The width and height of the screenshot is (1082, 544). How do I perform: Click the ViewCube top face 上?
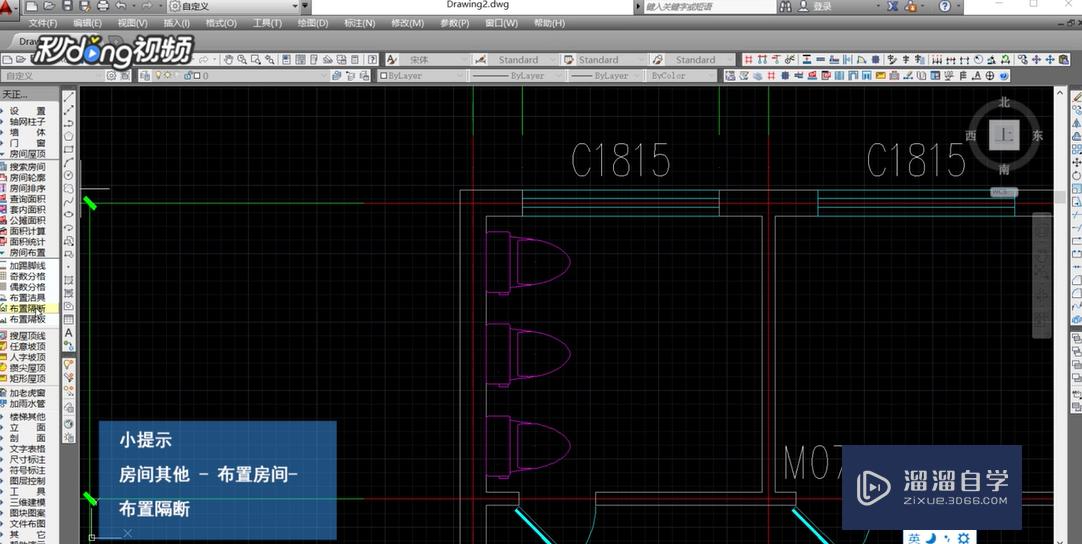pyautogui.click(x=1004, y=135)
